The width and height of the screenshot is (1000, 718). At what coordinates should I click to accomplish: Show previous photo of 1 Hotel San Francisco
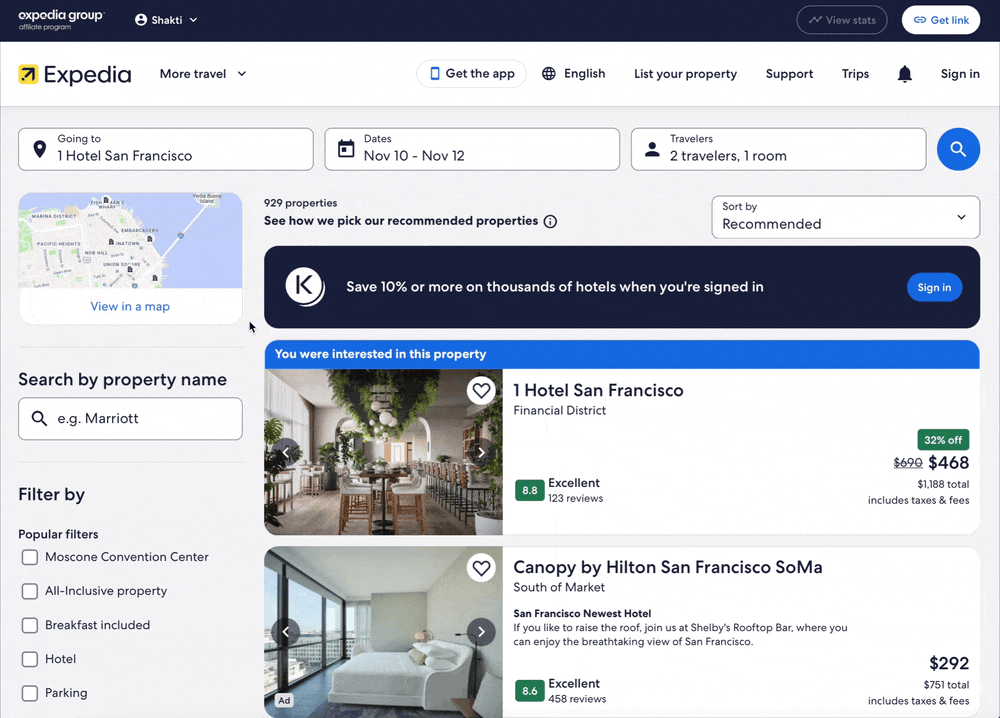pyautogui.click(x=286, y=452)
